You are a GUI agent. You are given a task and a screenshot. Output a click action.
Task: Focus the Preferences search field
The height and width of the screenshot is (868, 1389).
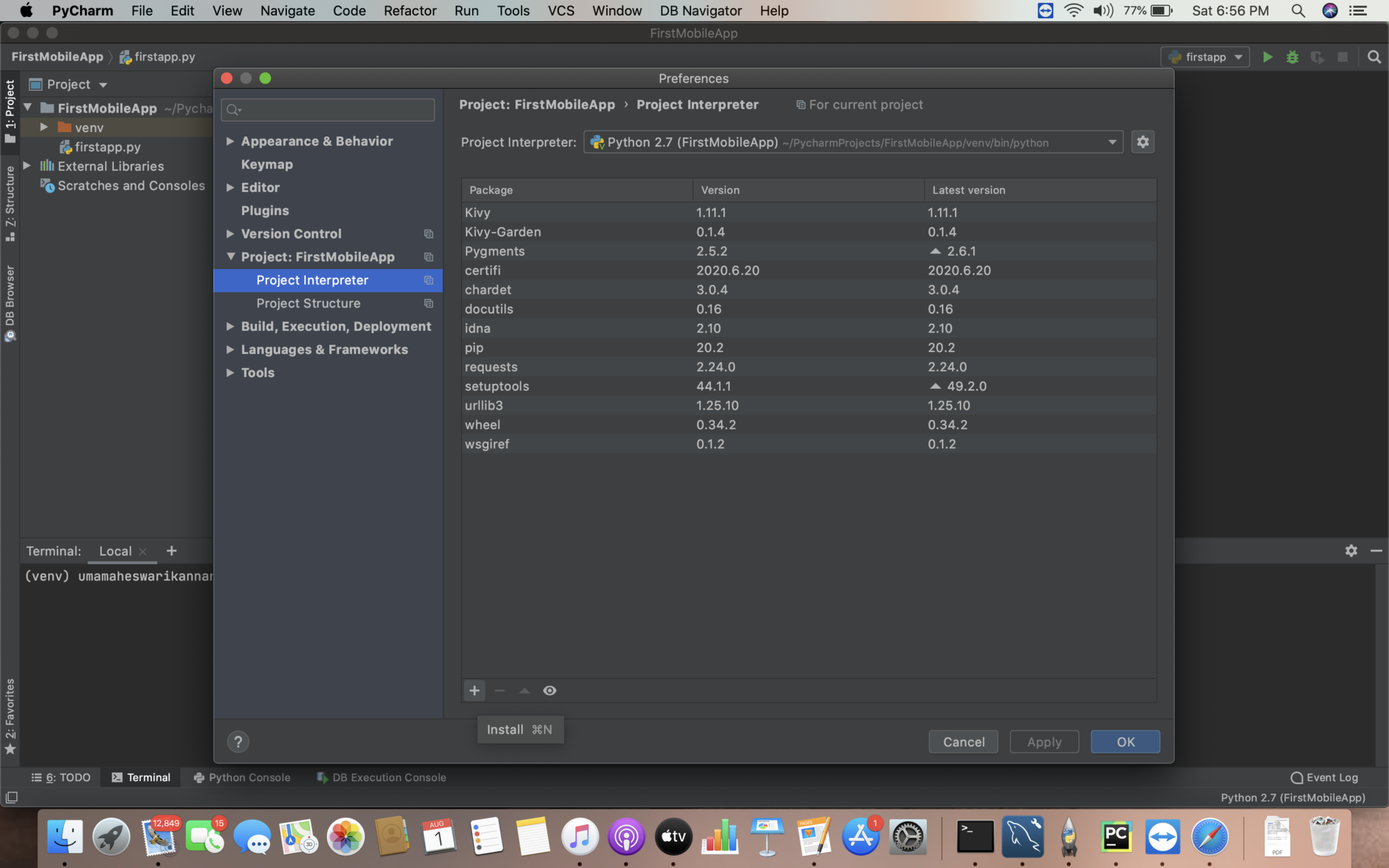[x=328, y=109]
